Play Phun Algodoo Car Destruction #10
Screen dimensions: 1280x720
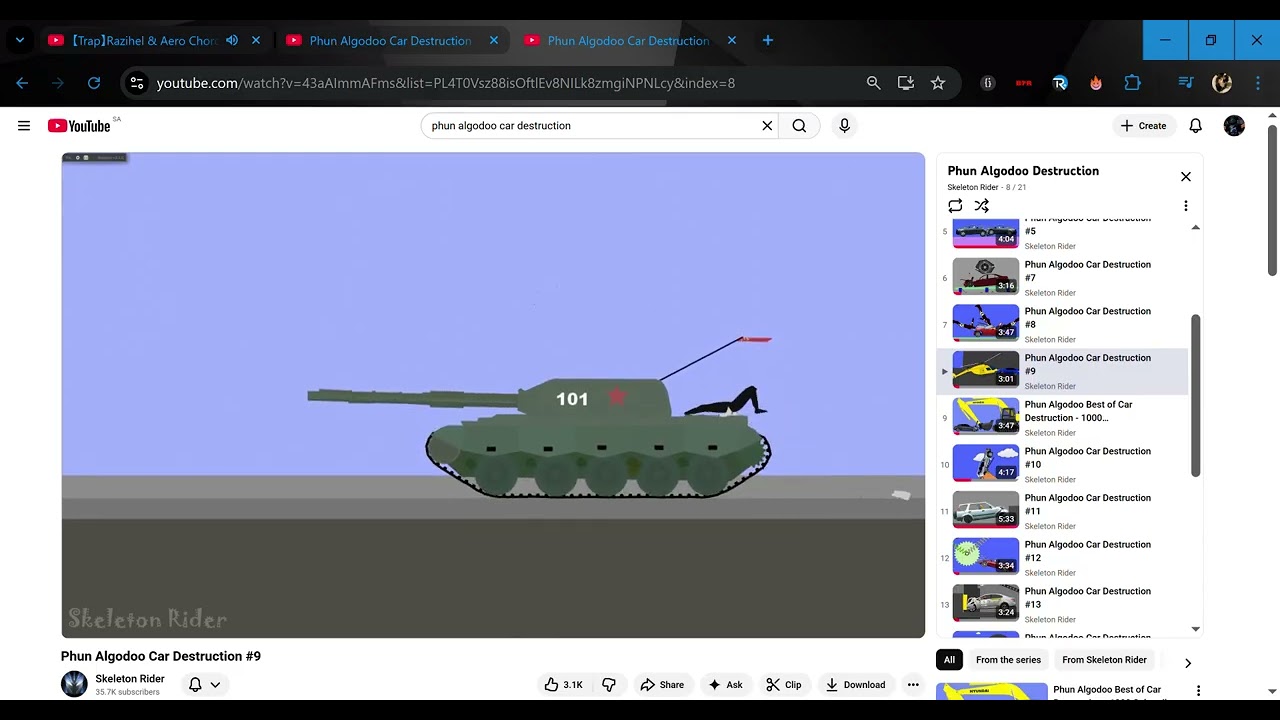pos(1062,464)
